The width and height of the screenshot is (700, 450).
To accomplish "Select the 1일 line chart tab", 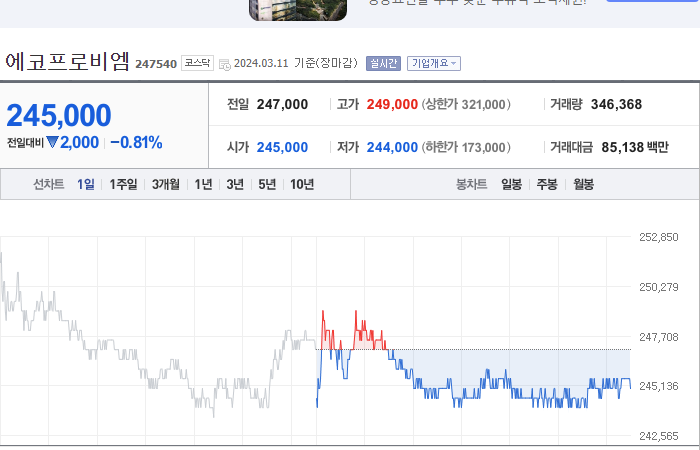I will [86, 184].
